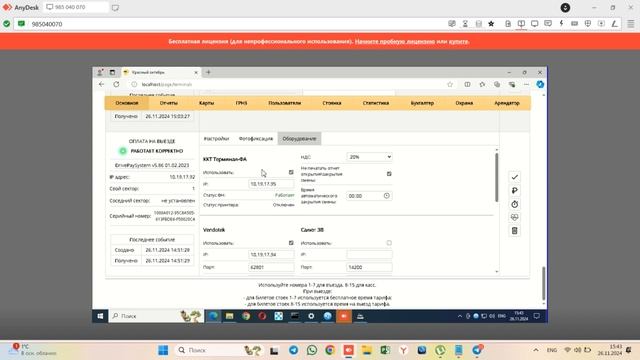Select Оборудование tab
This screenshot has width=640, height=360.
pos(299,139)
